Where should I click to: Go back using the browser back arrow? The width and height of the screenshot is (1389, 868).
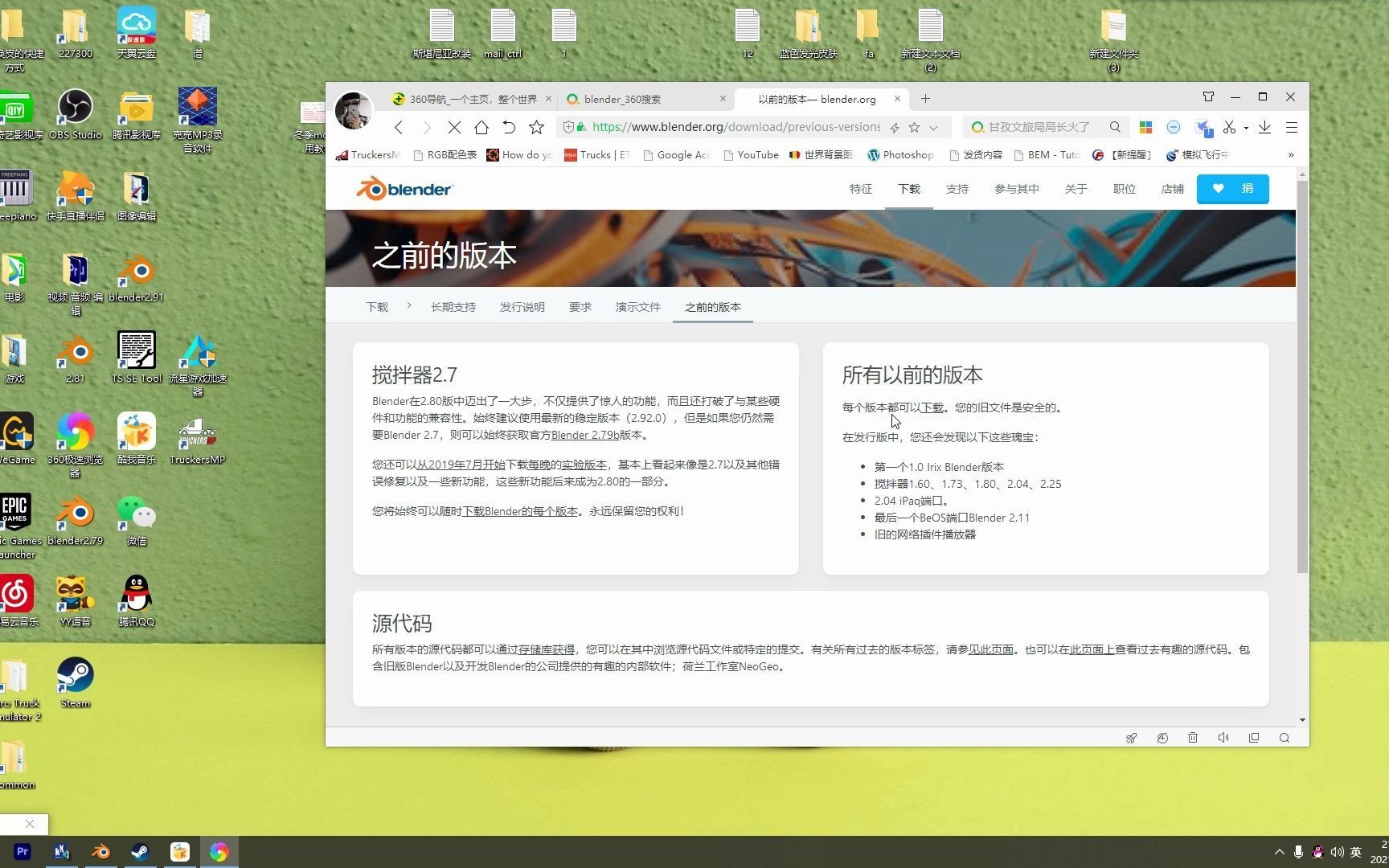[399, 127]
